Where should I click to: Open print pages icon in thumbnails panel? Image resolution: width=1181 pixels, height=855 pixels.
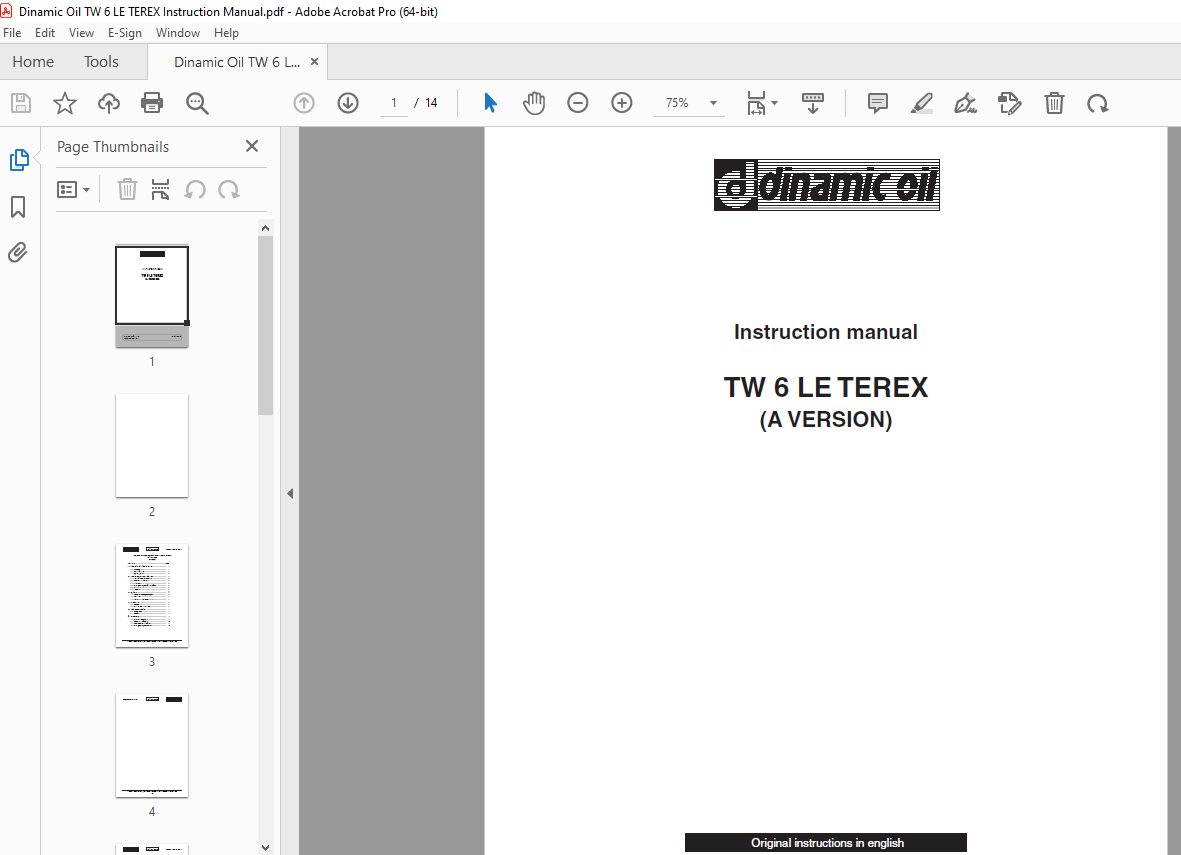[x=160, y=190]
